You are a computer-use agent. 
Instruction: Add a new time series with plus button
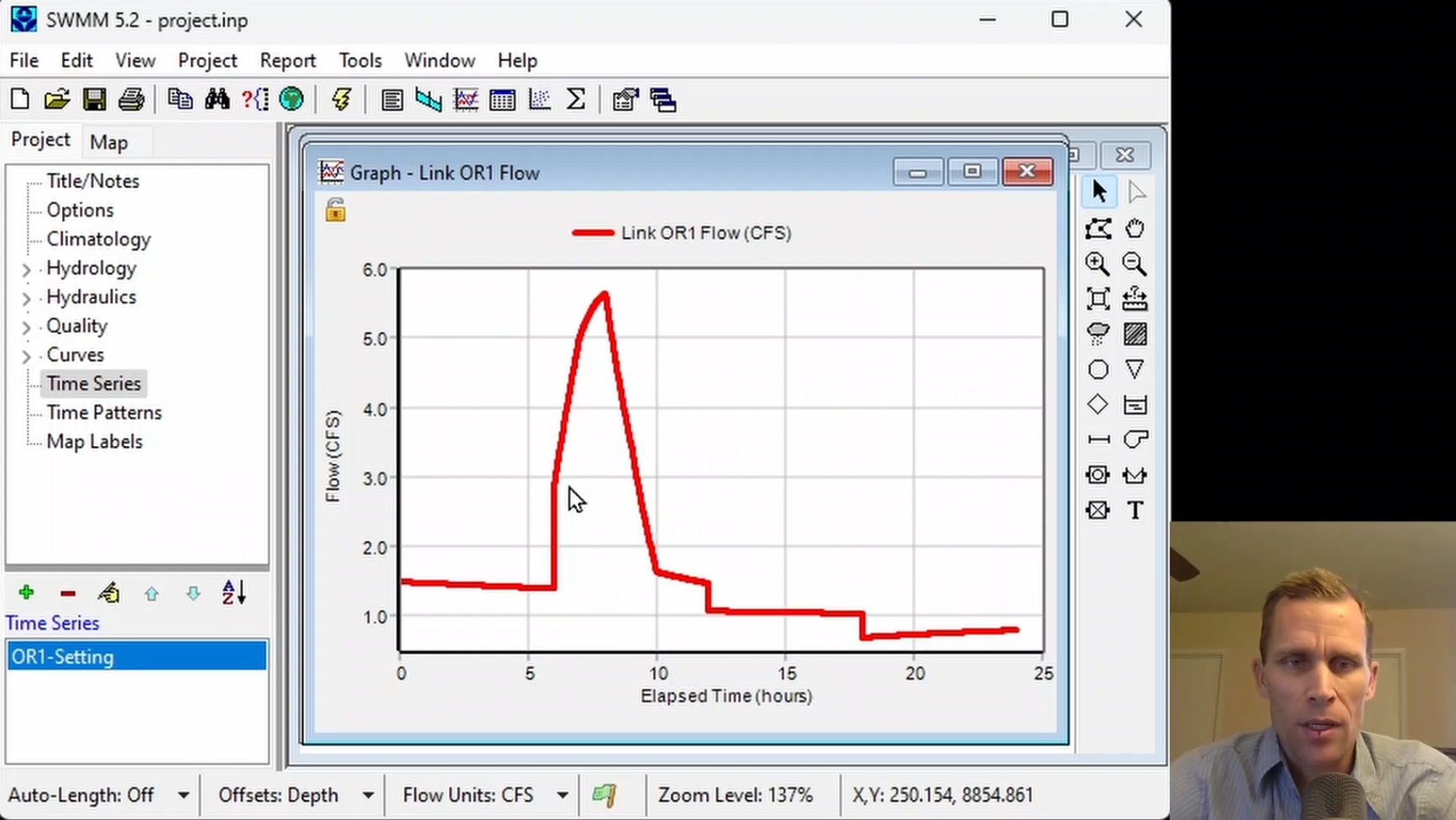[x=26, y=593]
